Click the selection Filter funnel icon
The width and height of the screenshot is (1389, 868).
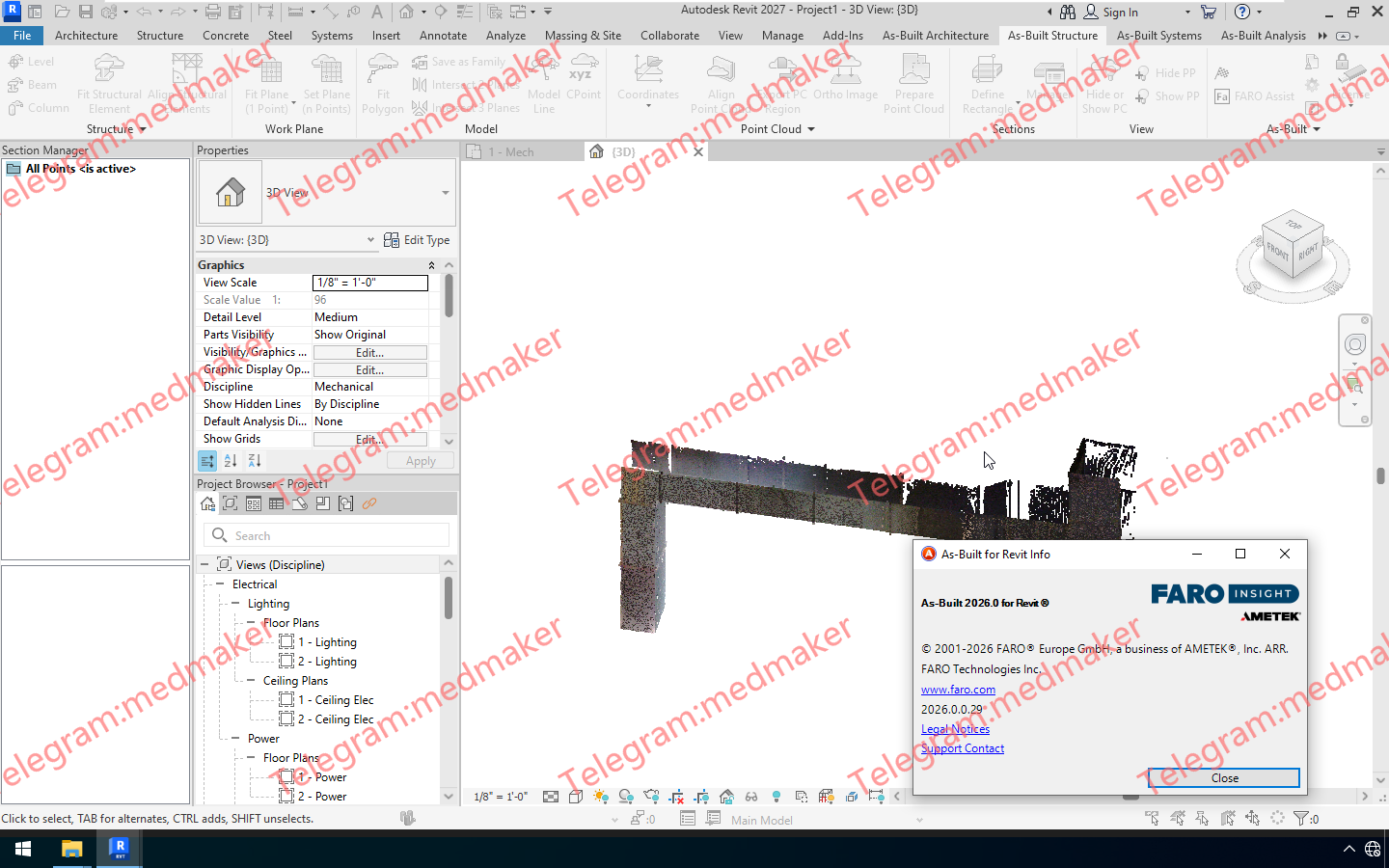[1301, 818]
